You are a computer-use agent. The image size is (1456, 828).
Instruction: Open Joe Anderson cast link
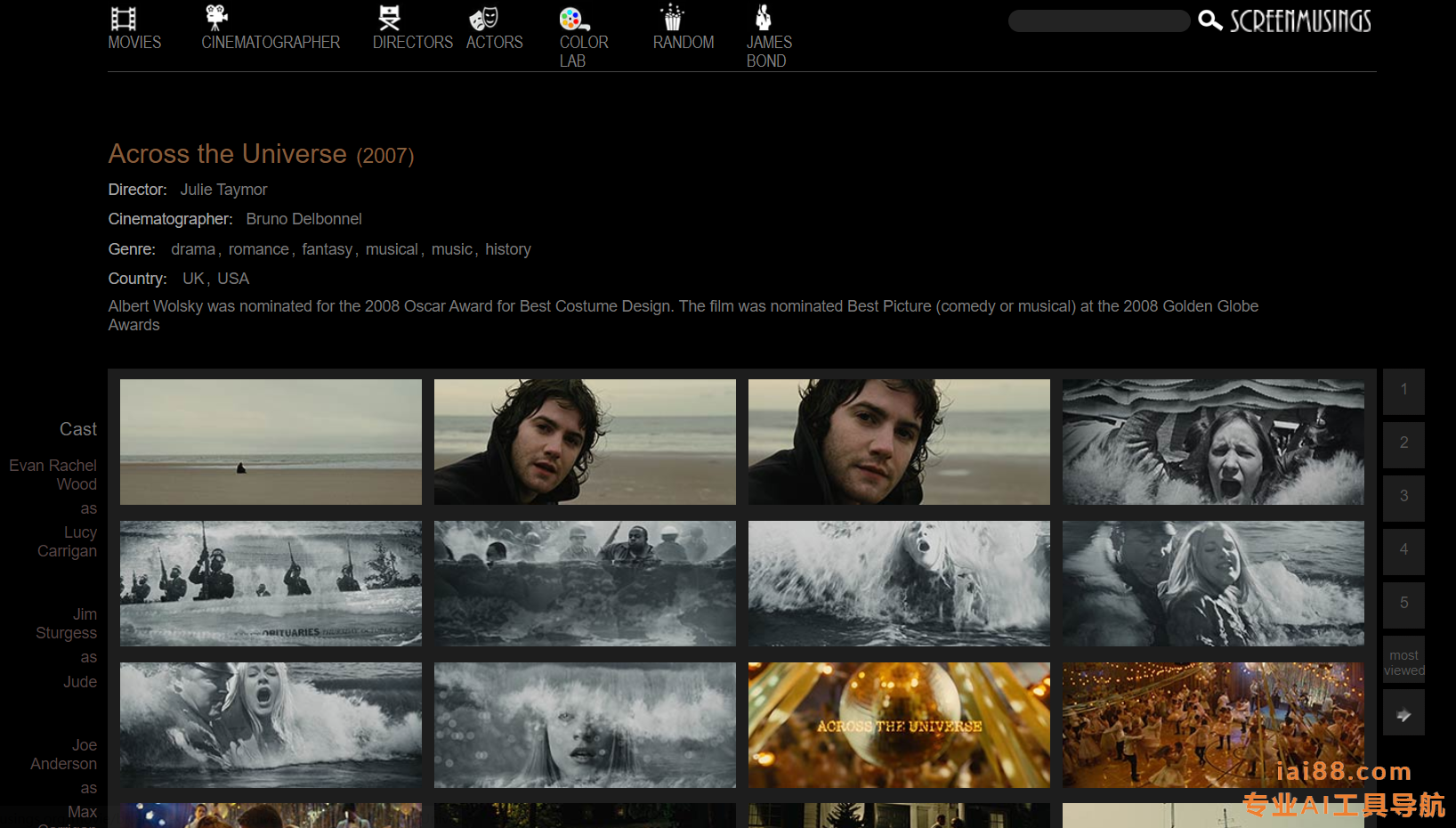pos(64,754)
